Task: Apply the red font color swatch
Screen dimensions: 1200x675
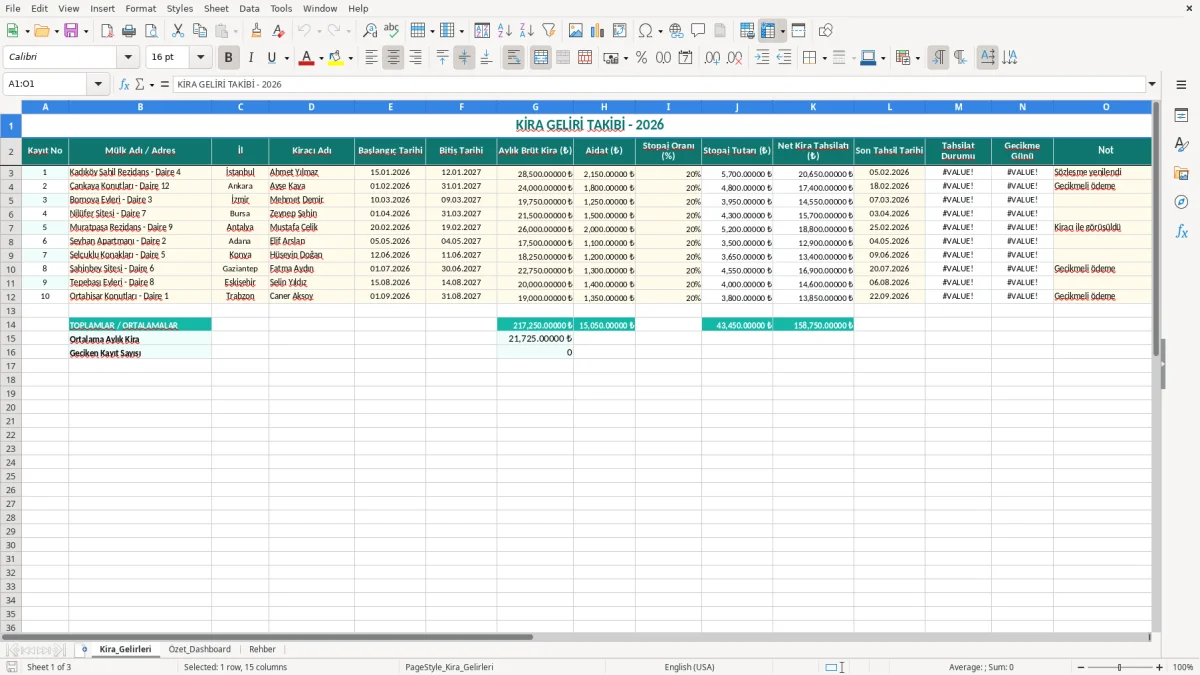Action: pos(306,58)
